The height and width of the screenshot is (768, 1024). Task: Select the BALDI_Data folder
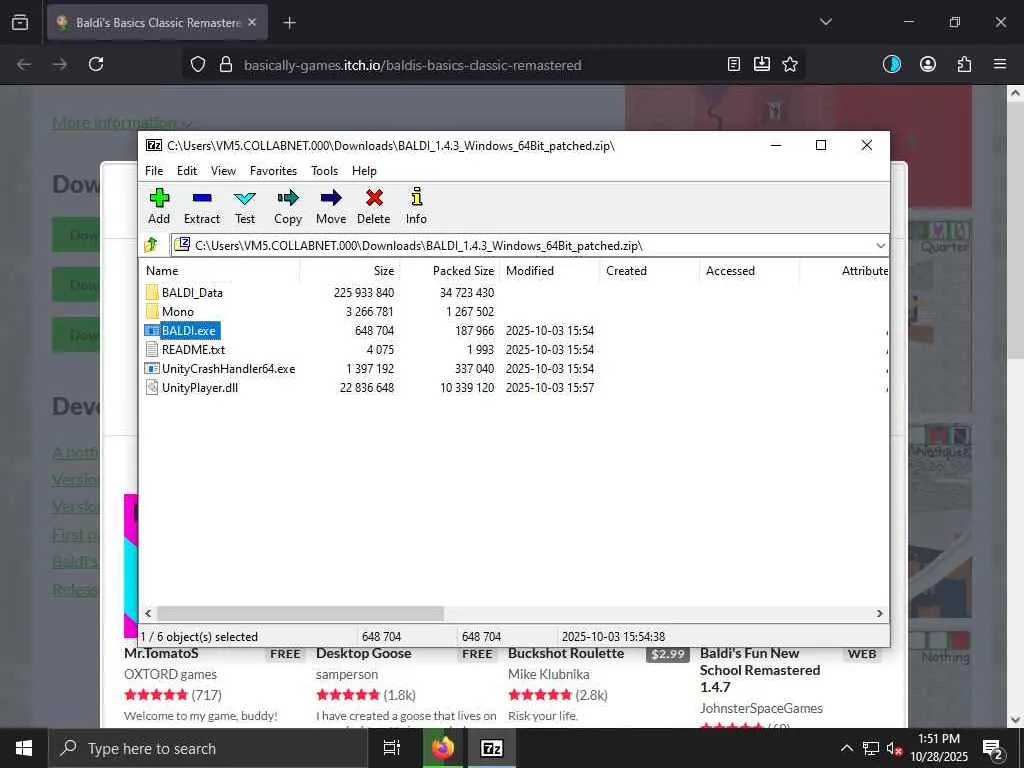click(192, 293)
